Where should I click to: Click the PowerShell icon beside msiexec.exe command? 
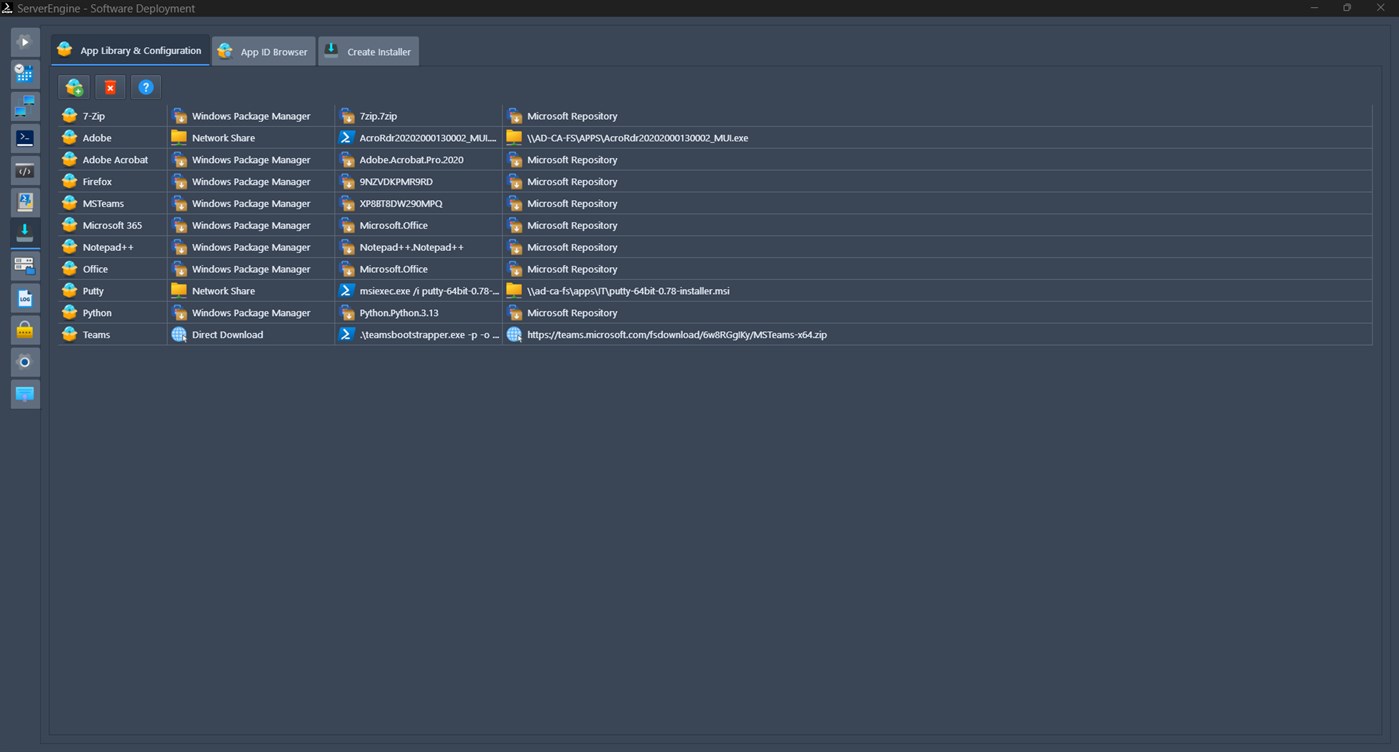[x=346, y=291]
